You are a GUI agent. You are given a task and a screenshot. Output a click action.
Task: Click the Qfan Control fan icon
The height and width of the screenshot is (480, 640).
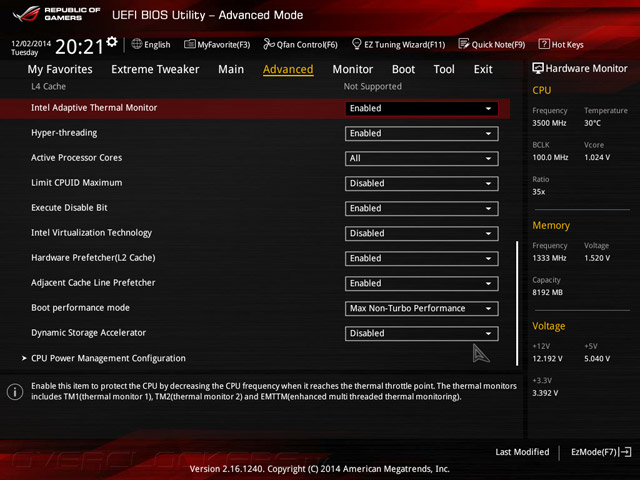click(x=269, y=44)
